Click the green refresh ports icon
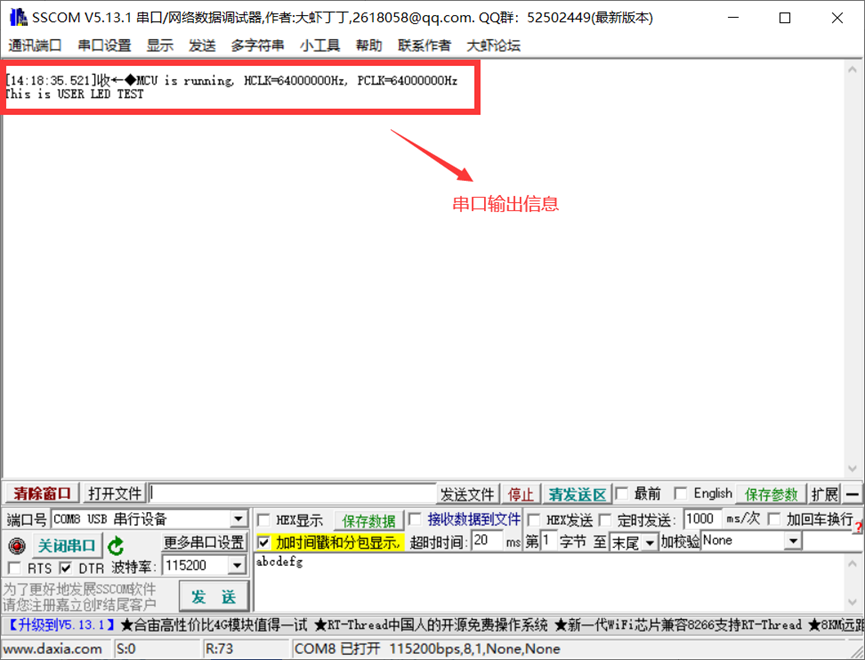The height and width of the screenshot is (660, 865). coord(116,545)
